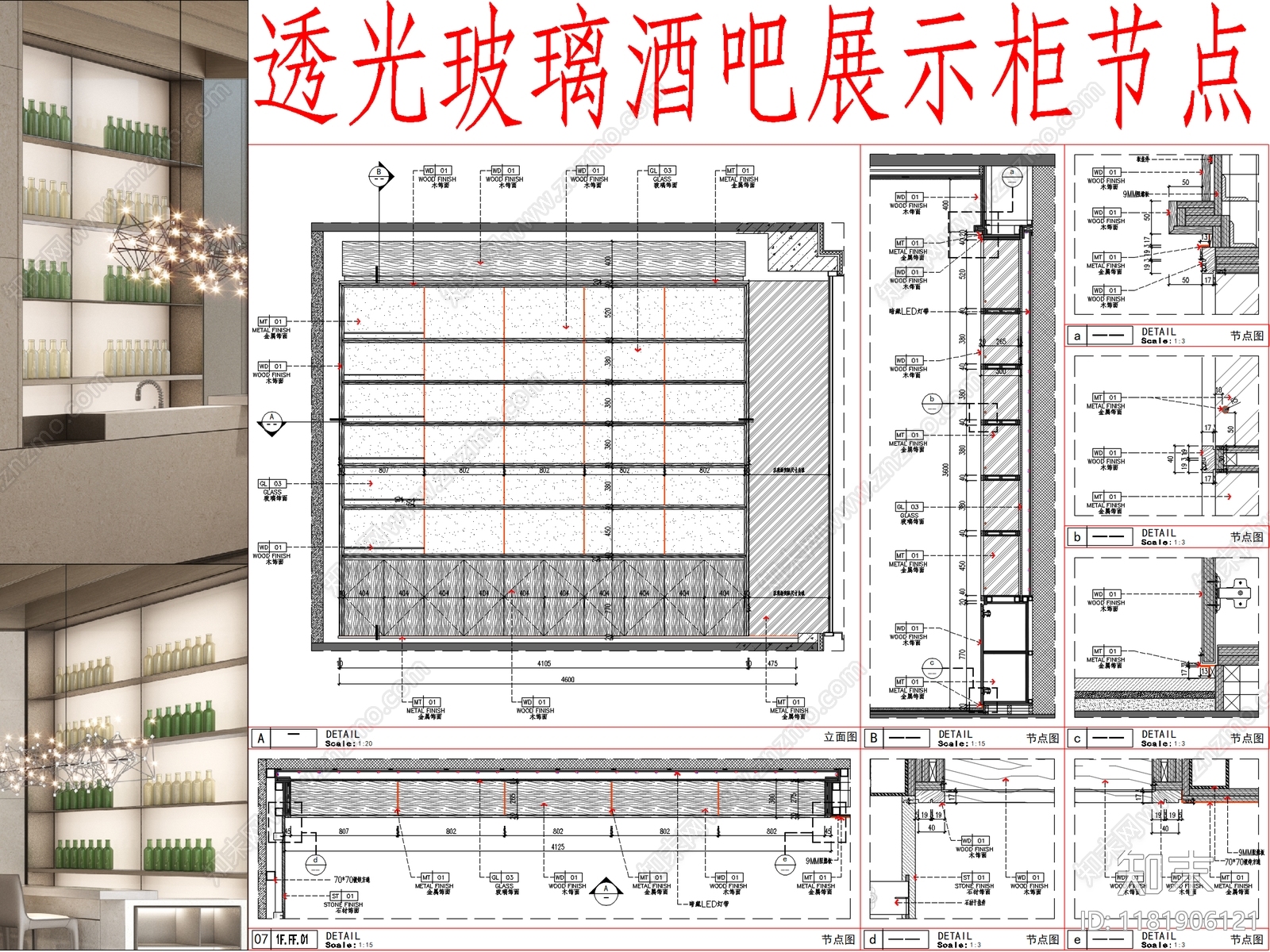Click the MT 01 METAL FINISH tag above the elevation

738,178
